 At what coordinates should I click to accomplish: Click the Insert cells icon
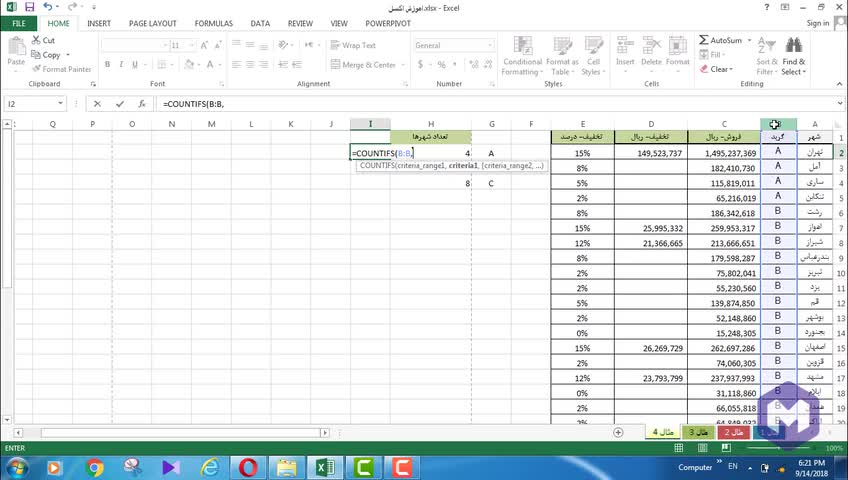[x=625, y=45]
